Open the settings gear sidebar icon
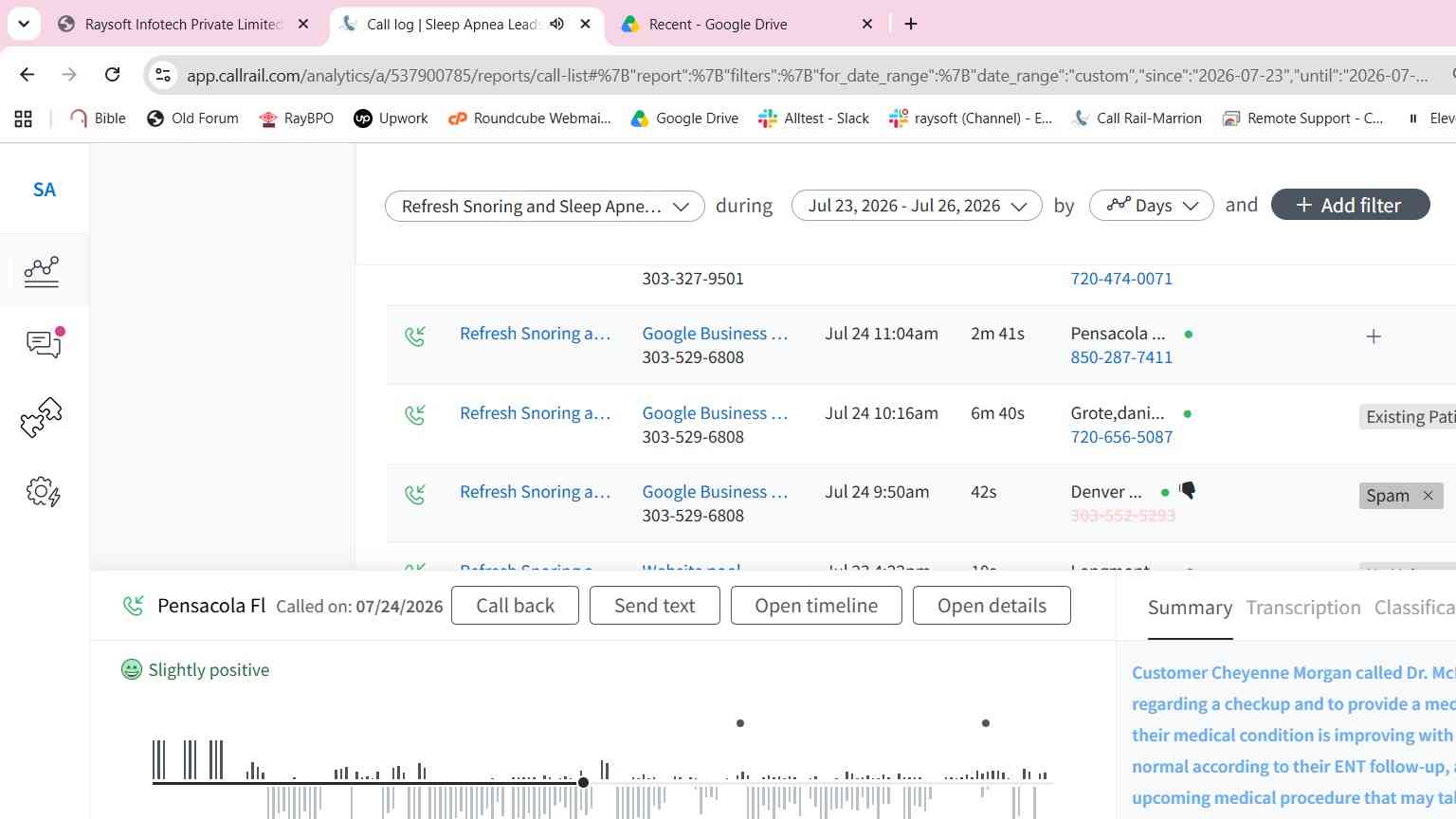Viewport: 1456px width, 819px height. coord(43,491)
